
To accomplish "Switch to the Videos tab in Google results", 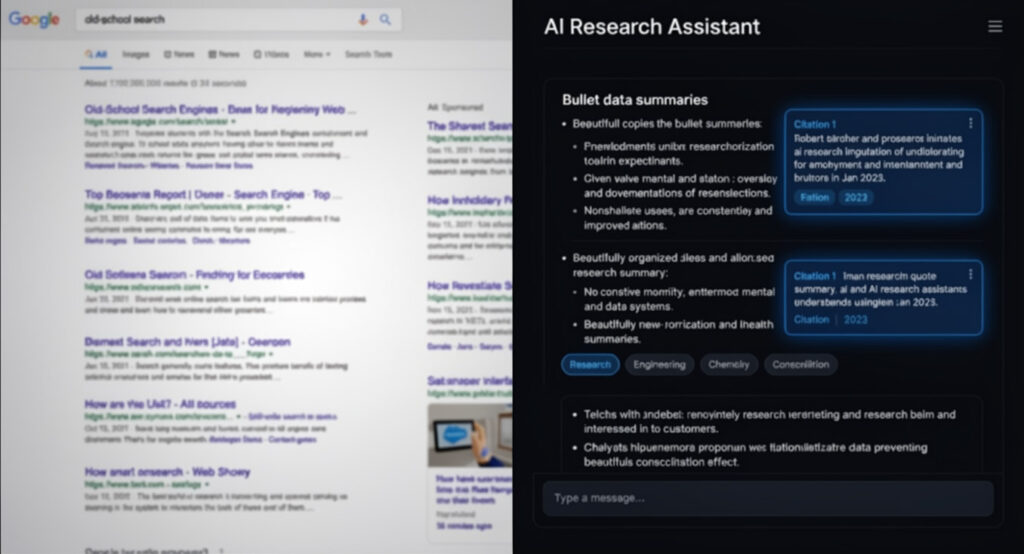I will 271,54.
